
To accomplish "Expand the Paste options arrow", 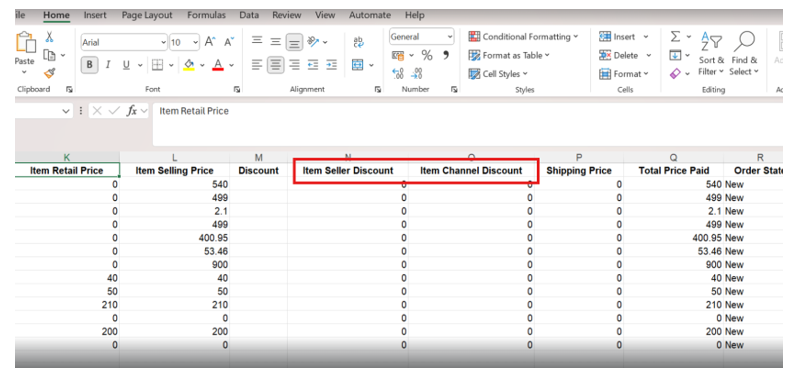I will pyautogui.click(x=24, y=72).
